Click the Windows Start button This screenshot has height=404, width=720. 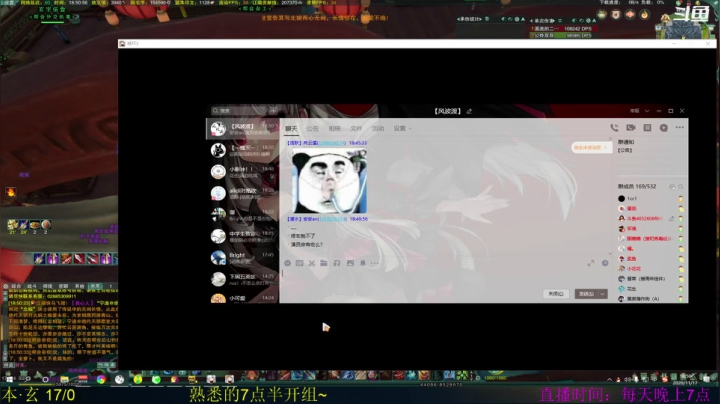pyautogui.click(x=8, y=379)
